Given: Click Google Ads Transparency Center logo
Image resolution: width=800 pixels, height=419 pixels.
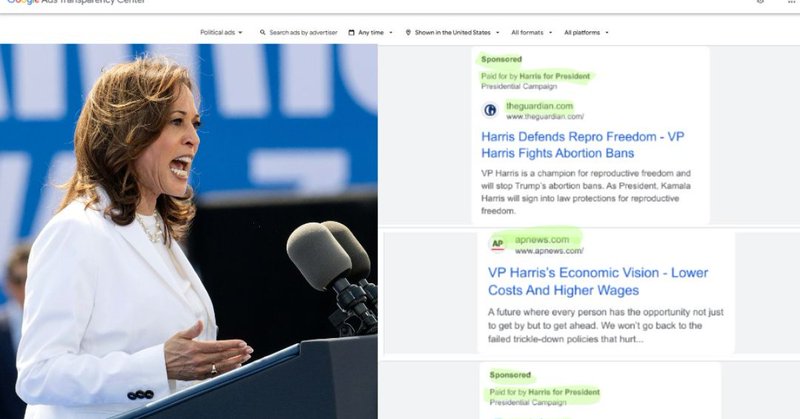Looking at the screenshot, I should (77, 2).
